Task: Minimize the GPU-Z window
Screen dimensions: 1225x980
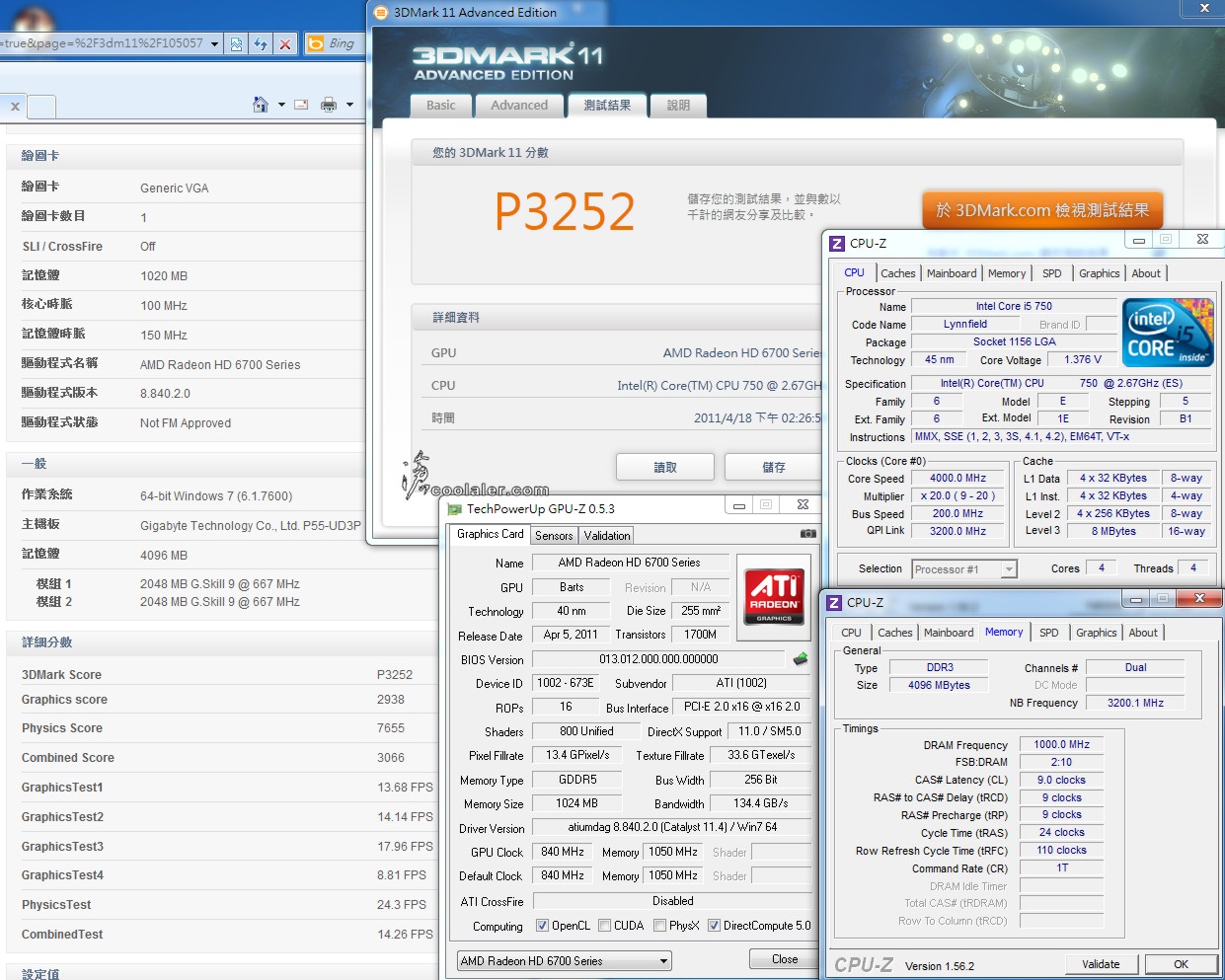Action: pyautogui.click(x=738, y=505)
